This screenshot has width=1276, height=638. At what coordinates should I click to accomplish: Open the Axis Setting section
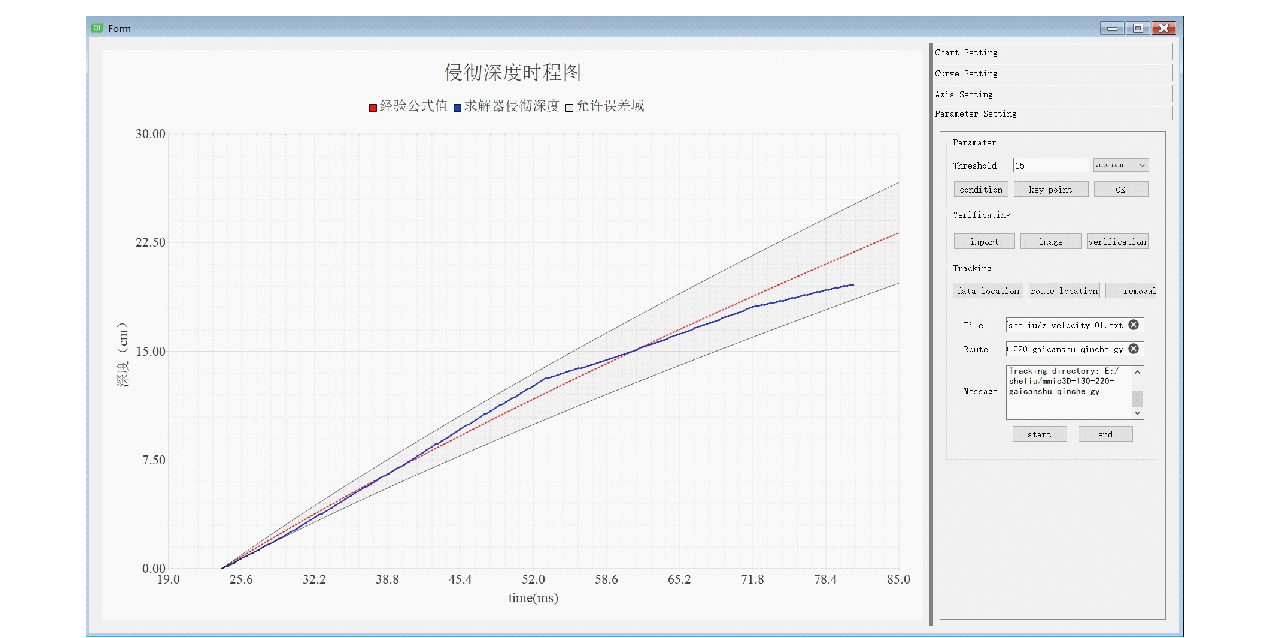pos(1050,94)
